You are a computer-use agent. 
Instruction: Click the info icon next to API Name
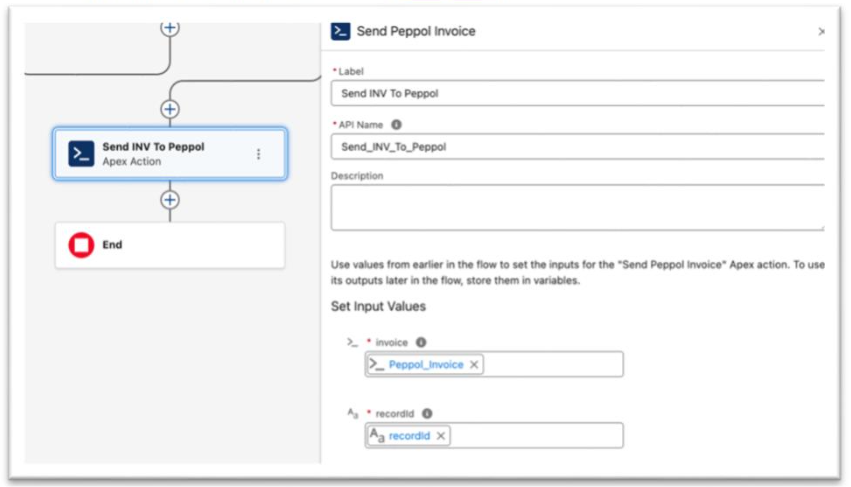click(x=397, y=125)
